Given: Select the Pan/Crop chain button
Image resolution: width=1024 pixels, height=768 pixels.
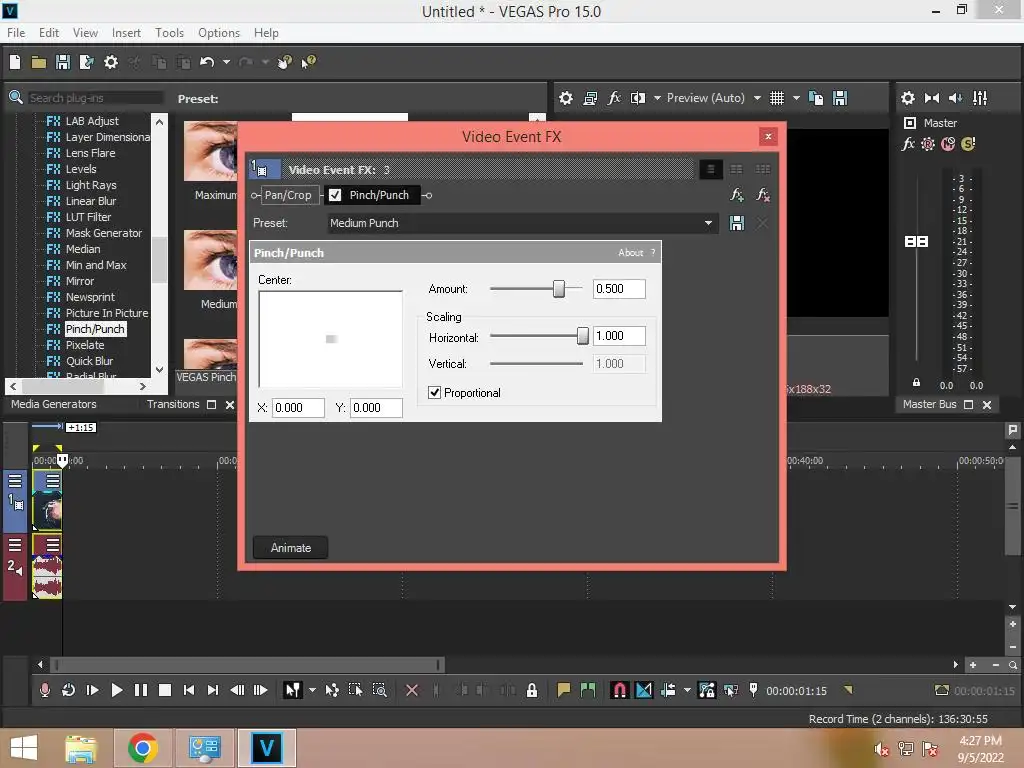Looking at the screenshot, I should tap(288, 195).
